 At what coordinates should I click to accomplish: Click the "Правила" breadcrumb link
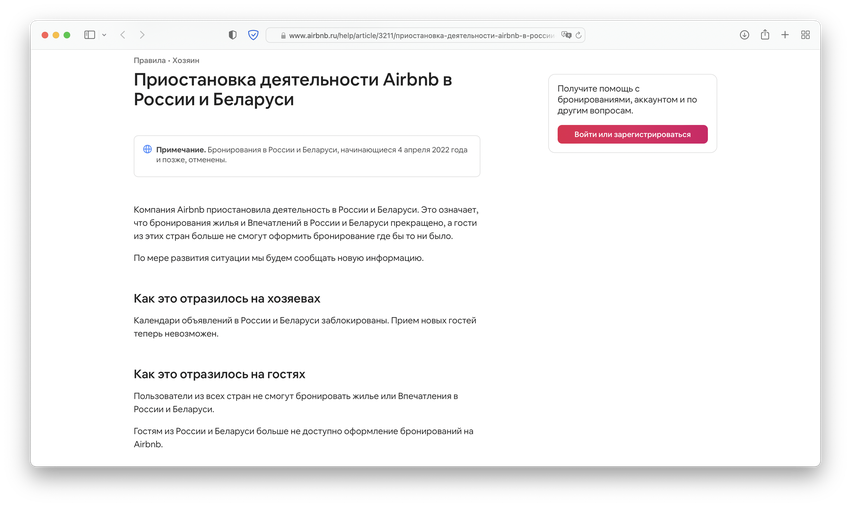[149, 61]
